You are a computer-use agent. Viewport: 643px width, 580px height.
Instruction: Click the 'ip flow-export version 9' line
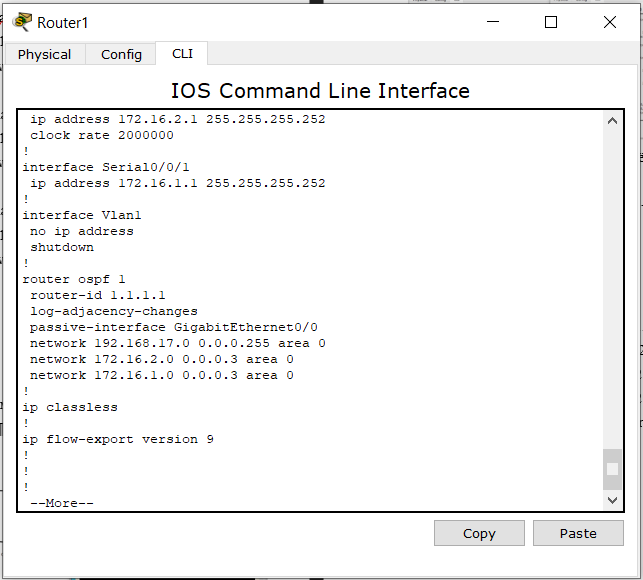118,439
